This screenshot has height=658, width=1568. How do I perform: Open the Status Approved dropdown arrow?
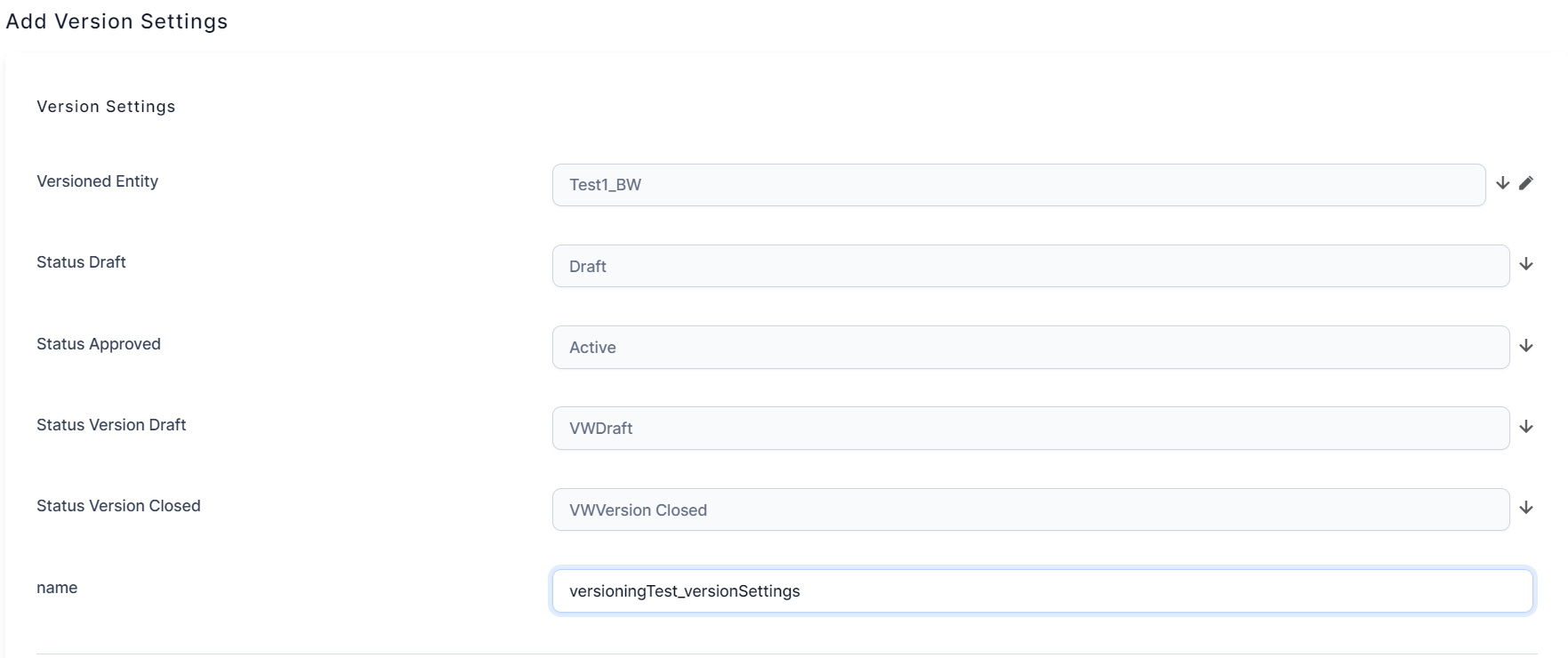click(x=1526, y=346)
